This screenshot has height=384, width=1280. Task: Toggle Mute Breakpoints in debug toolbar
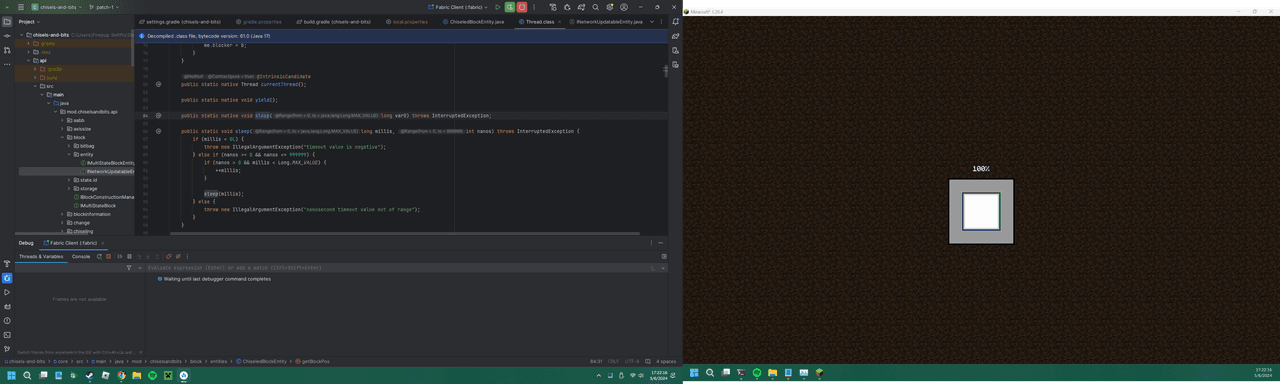click(178, 256)
